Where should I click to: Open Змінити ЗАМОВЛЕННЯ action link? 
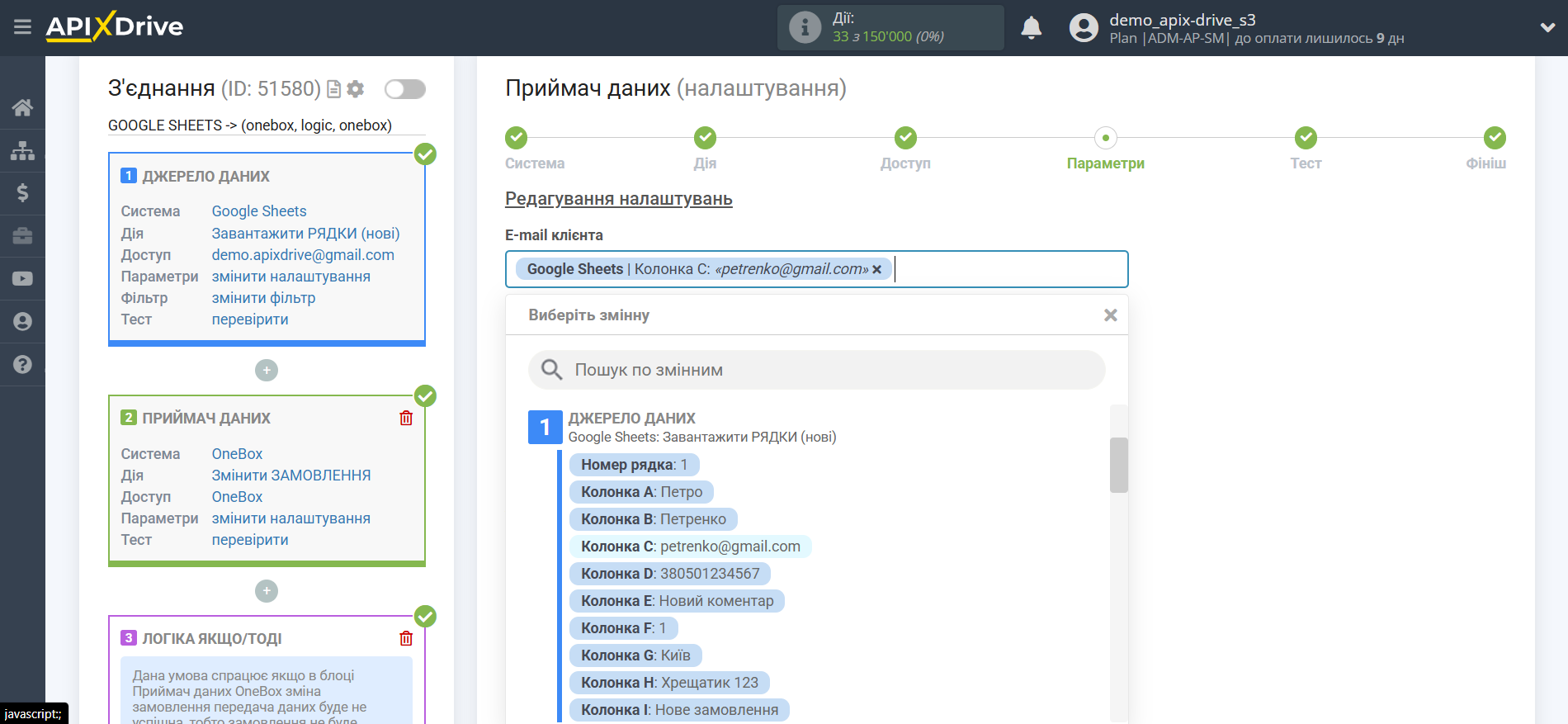tap(290, 476)
